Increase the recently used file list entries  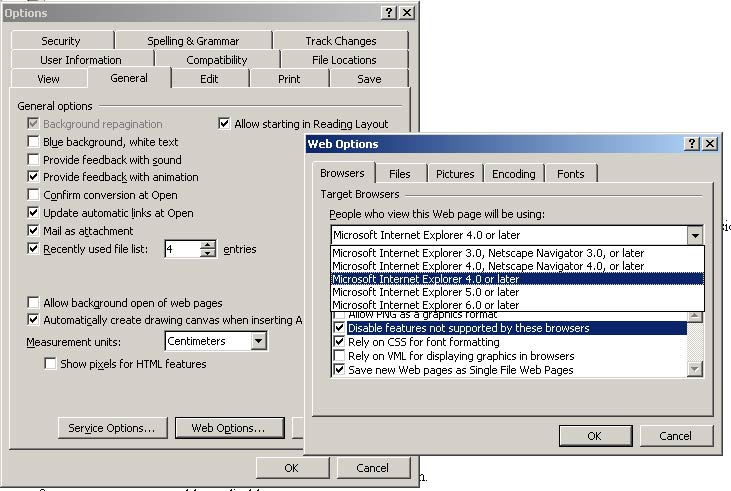208,245
